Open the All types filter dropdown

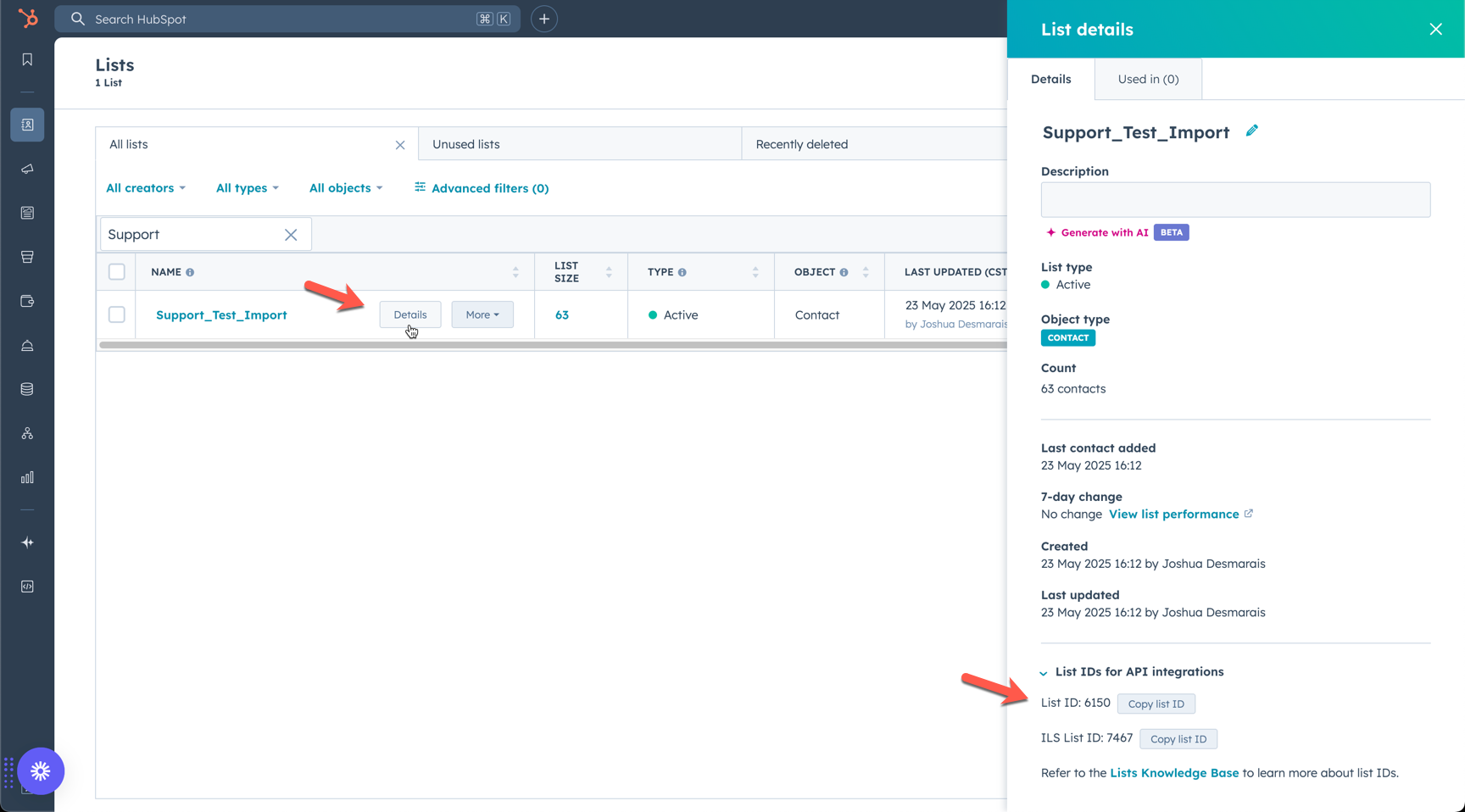(x=247, y=188)
